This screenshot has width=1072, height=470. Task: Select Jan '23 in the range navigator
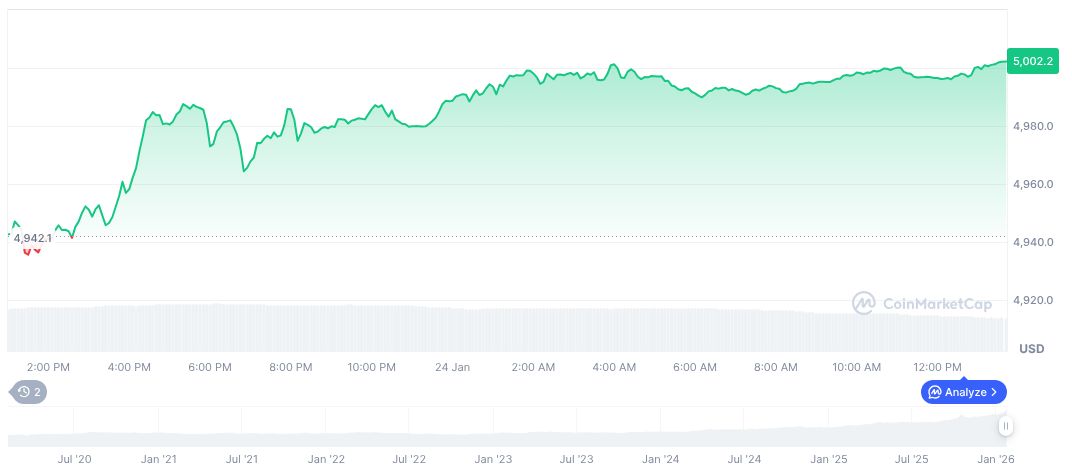(x=493, y=459)
